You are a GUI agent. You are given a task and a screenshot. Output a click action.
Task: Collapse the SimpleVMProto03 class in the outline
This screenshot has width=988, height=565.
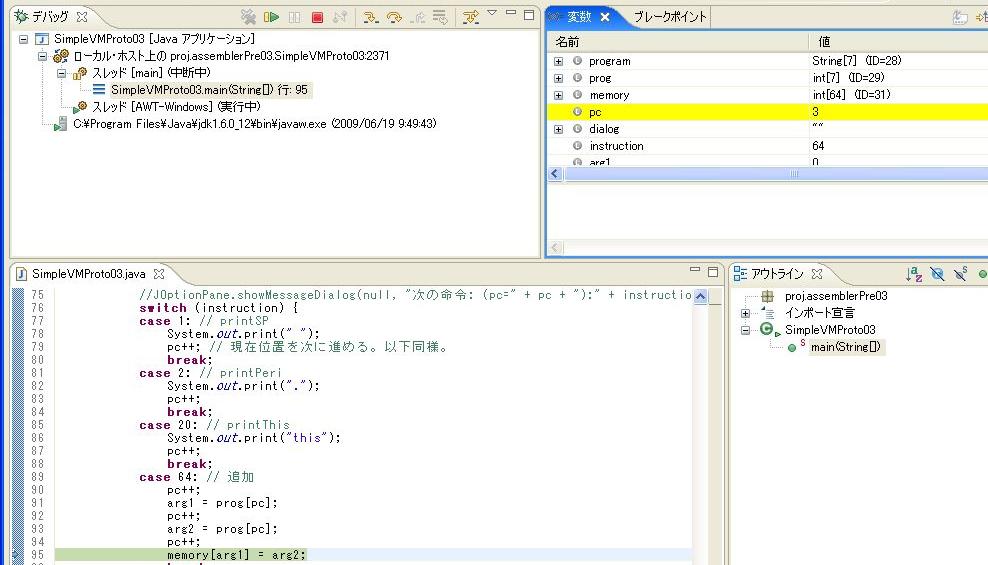[x=745, y=330]
